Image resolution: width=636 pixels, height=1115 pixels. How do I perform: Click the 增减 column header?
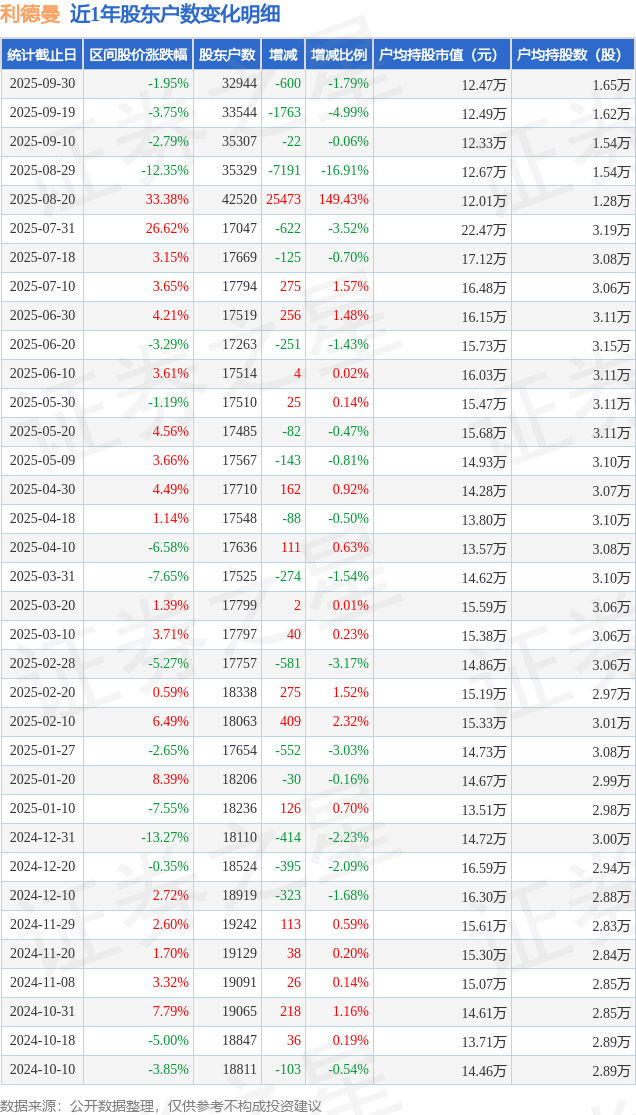point(283,55)
